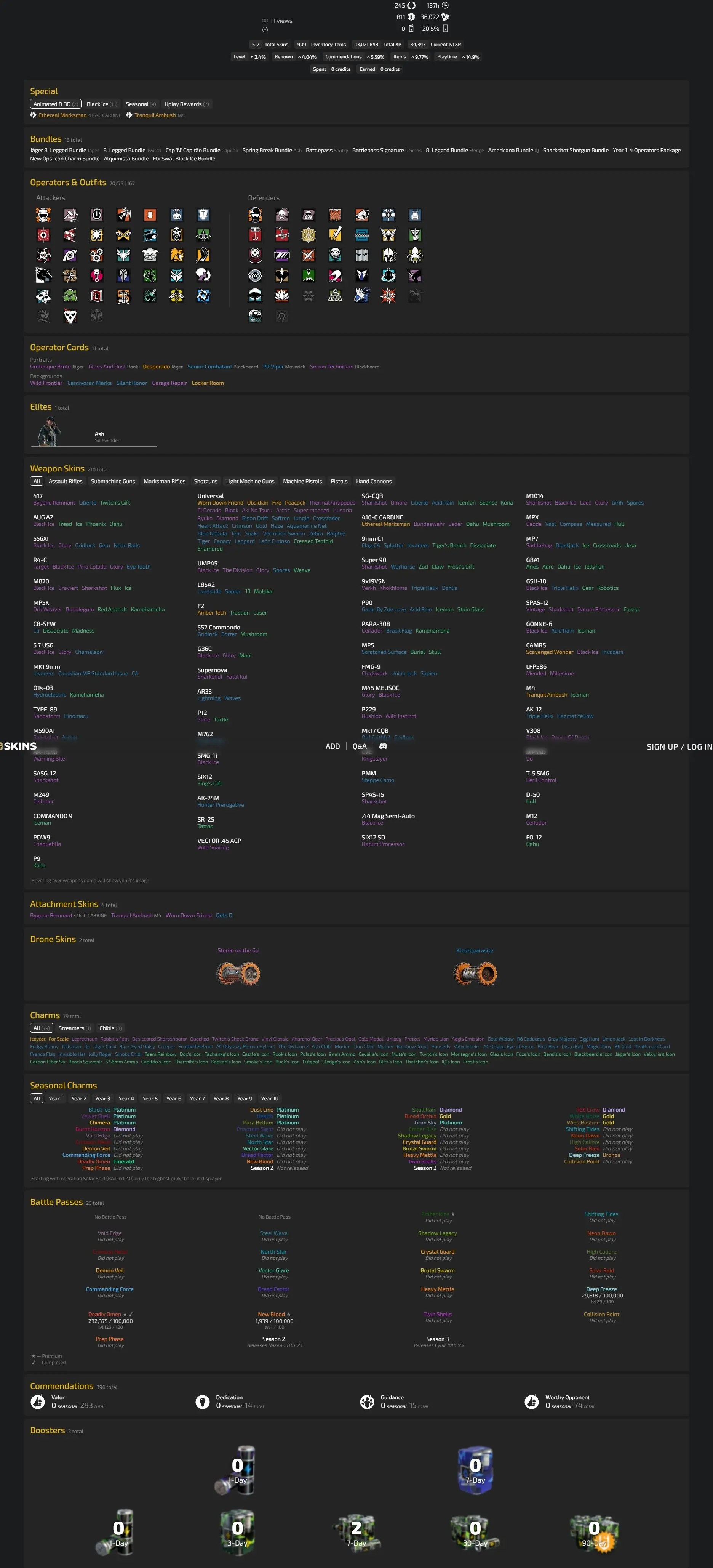Click the Guidance commendation paw icon
The height and width of the screenshot is (1568, 713).
coord(367,1401)
